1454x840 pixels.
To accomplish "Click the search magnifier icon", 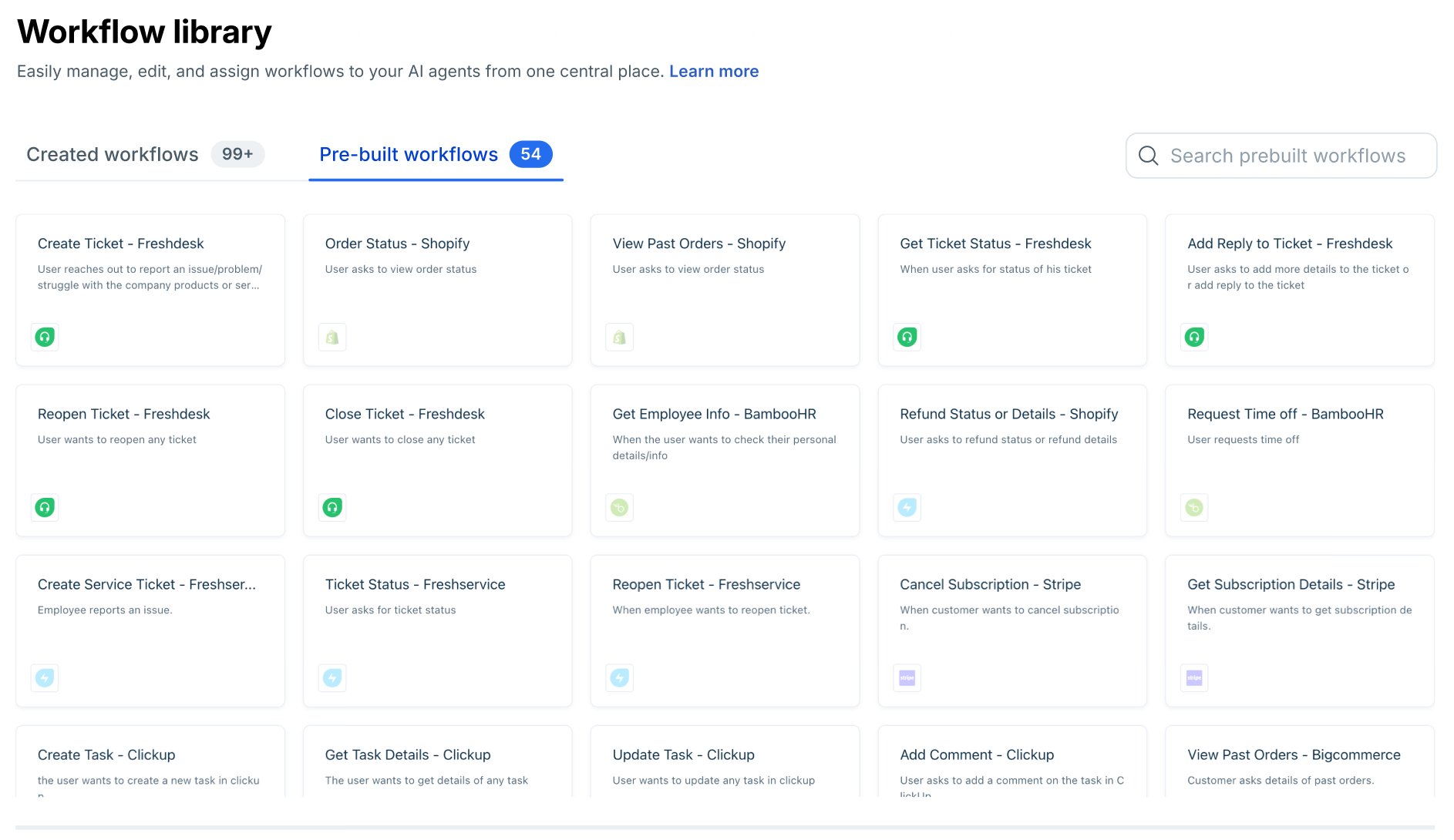I will coord(1149,156).
